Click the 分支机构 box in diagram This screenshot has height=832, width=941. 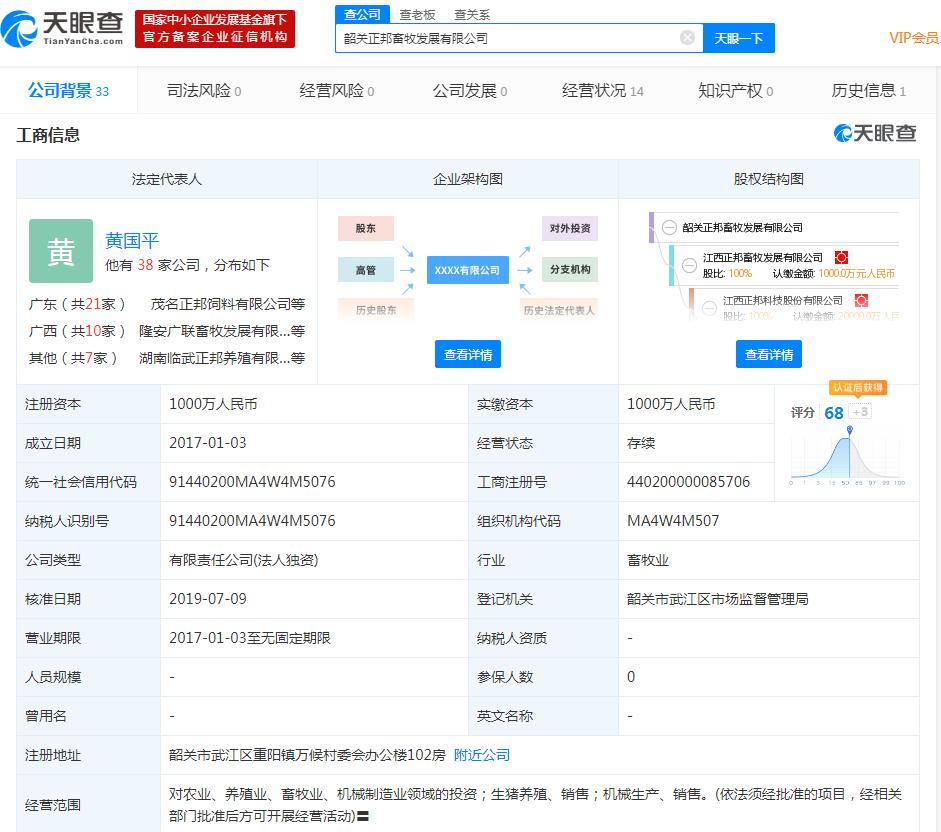(570, 270)
